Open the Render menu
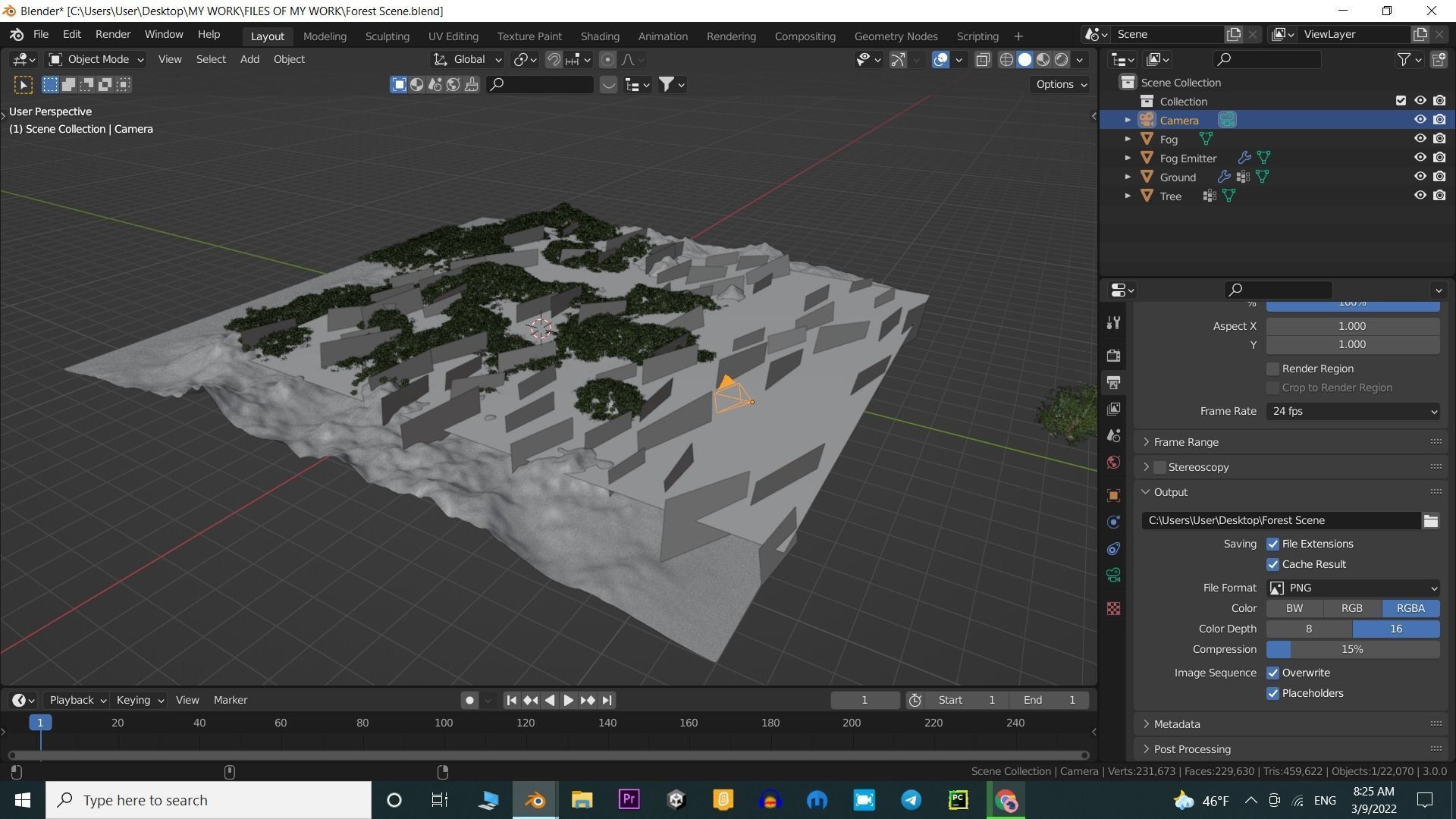1456x819 pixels. [x=113, y=35]
